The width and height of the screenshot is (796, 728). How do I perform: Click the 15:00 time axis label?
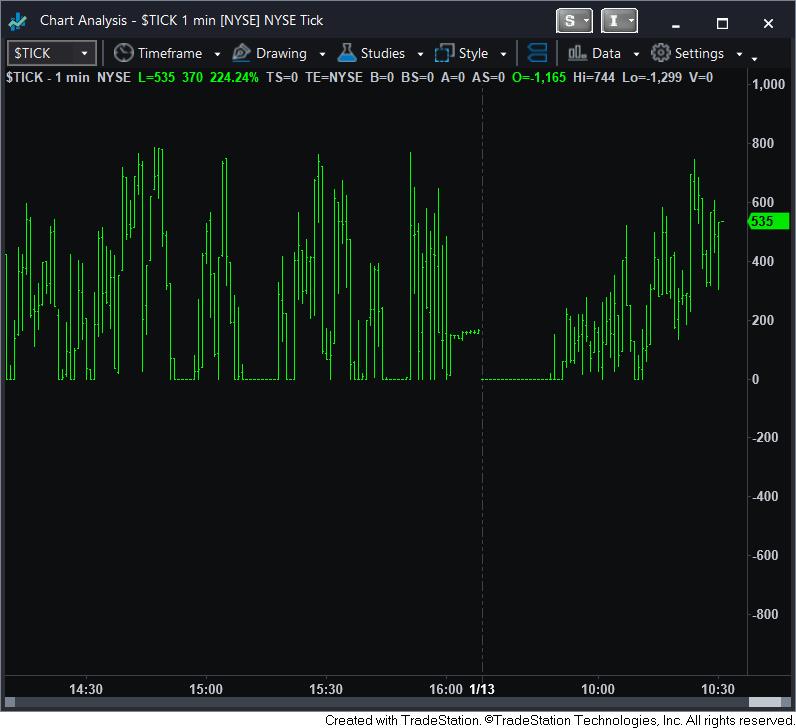206,689
